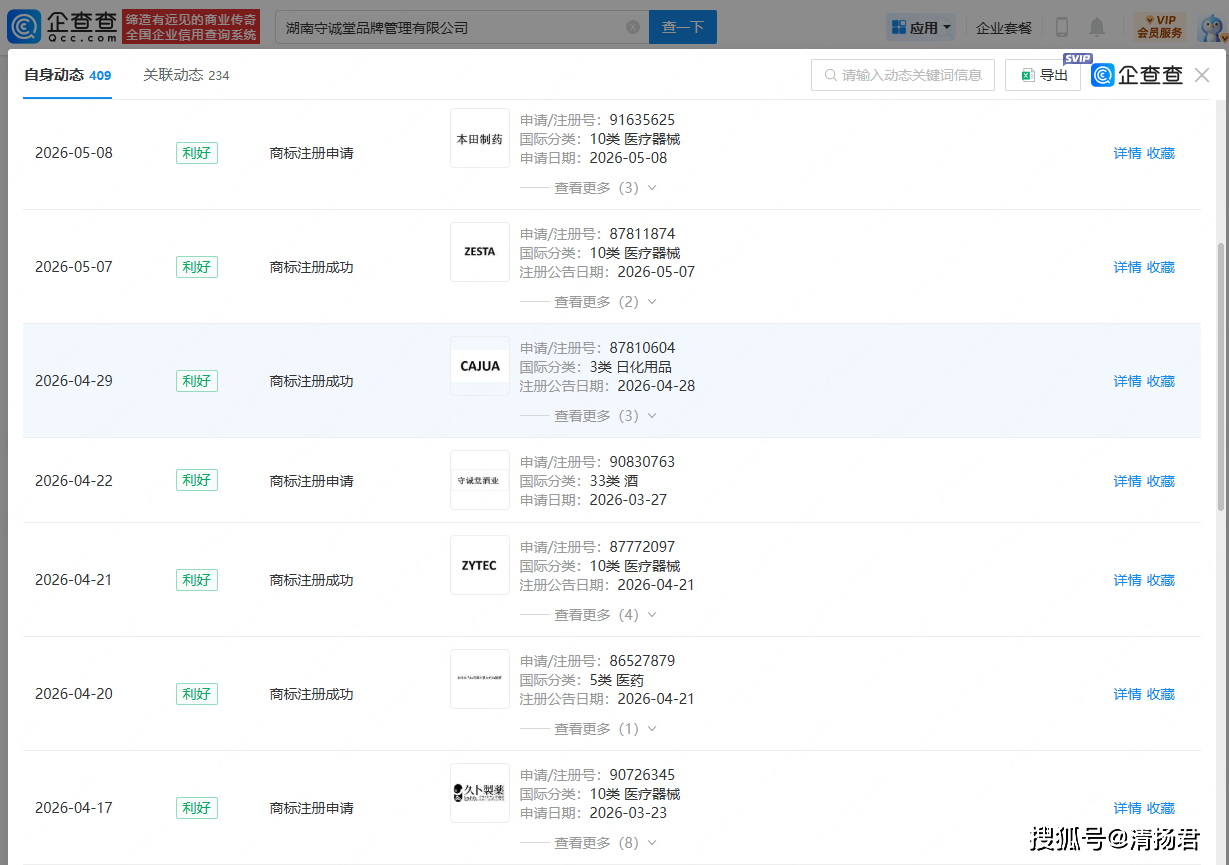Click 商标注册申请 in the 2026-04-22 row
This screenshot has width=1229, height=865.
tap(312, 481)
